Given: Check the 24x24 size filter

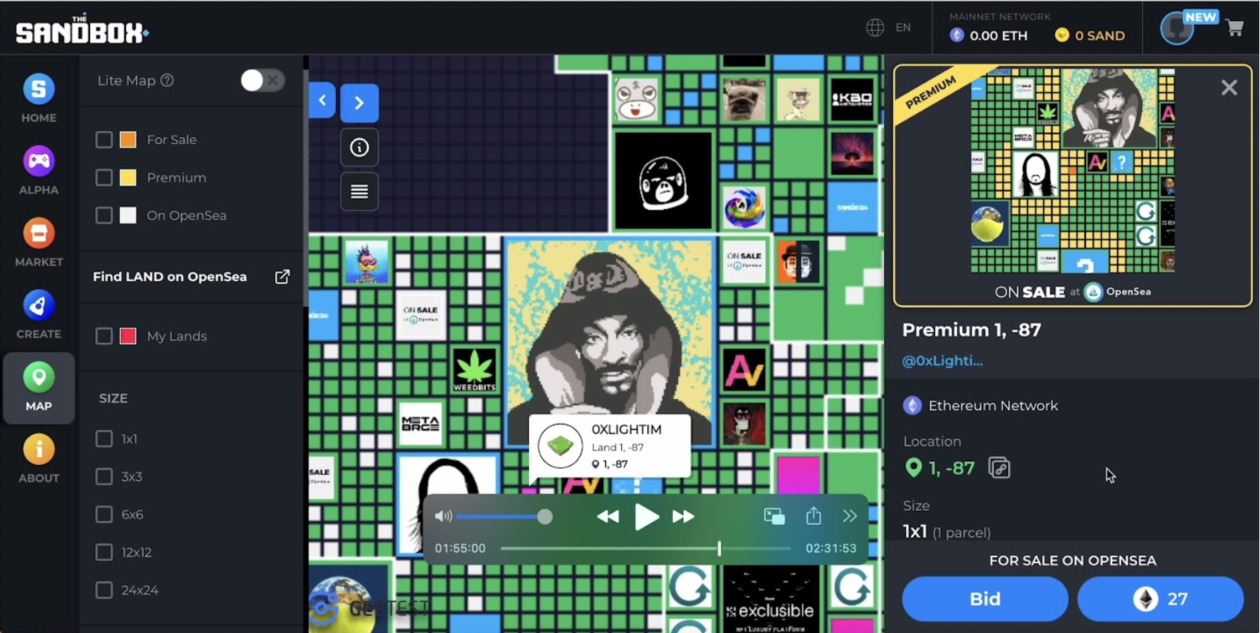Looking at the screenshot, I should (104, 590).
